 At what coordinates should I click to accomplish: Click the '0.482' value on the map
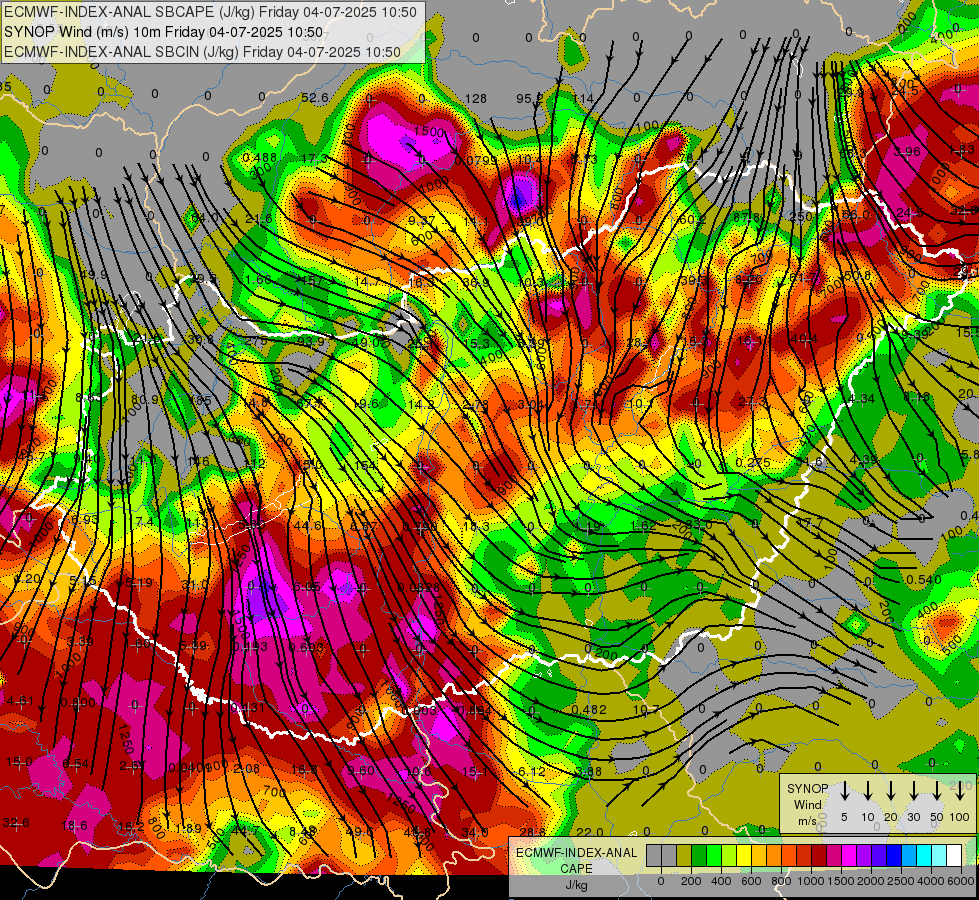point(589,710)
